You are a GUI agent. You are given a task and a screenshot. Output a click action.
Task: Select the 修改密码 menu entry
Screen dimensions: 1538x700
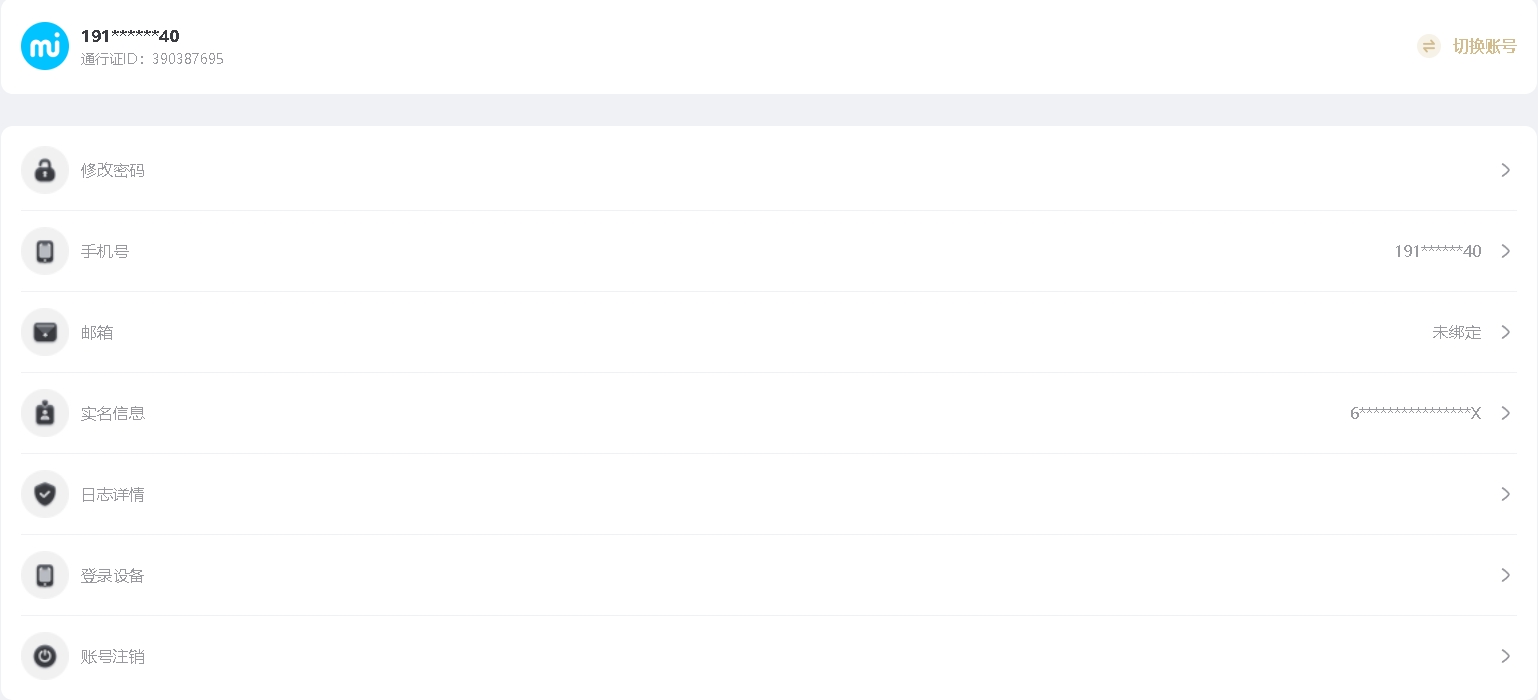point(113,171)
